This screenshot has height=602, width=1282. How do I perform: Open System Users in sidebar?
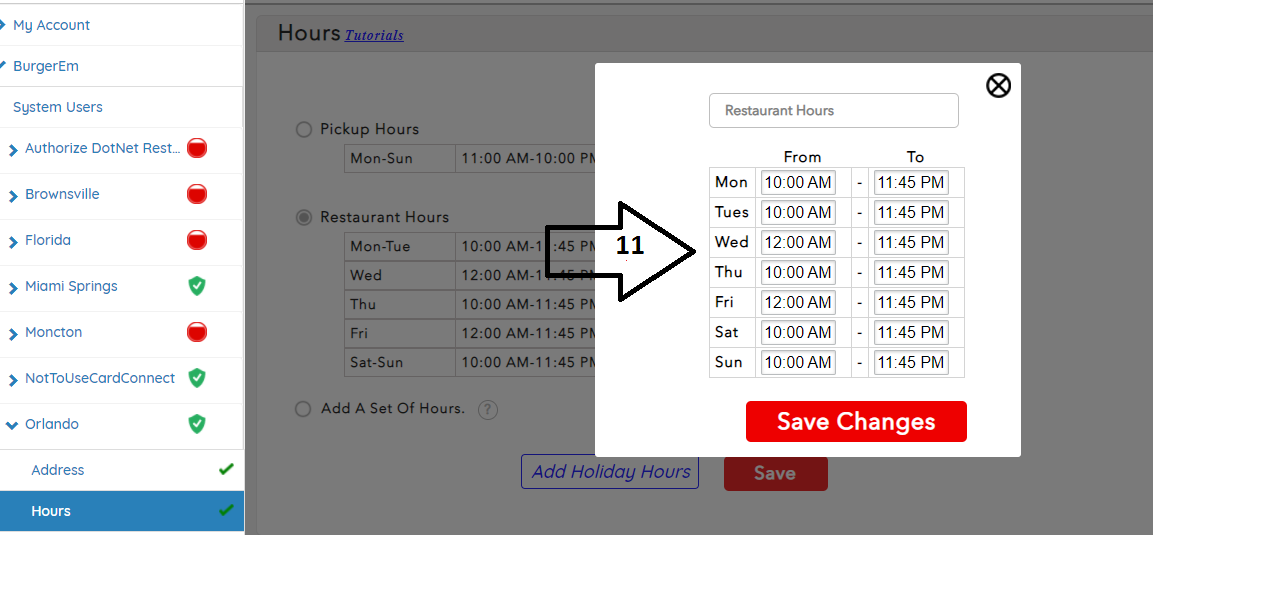tap(57, 107)
